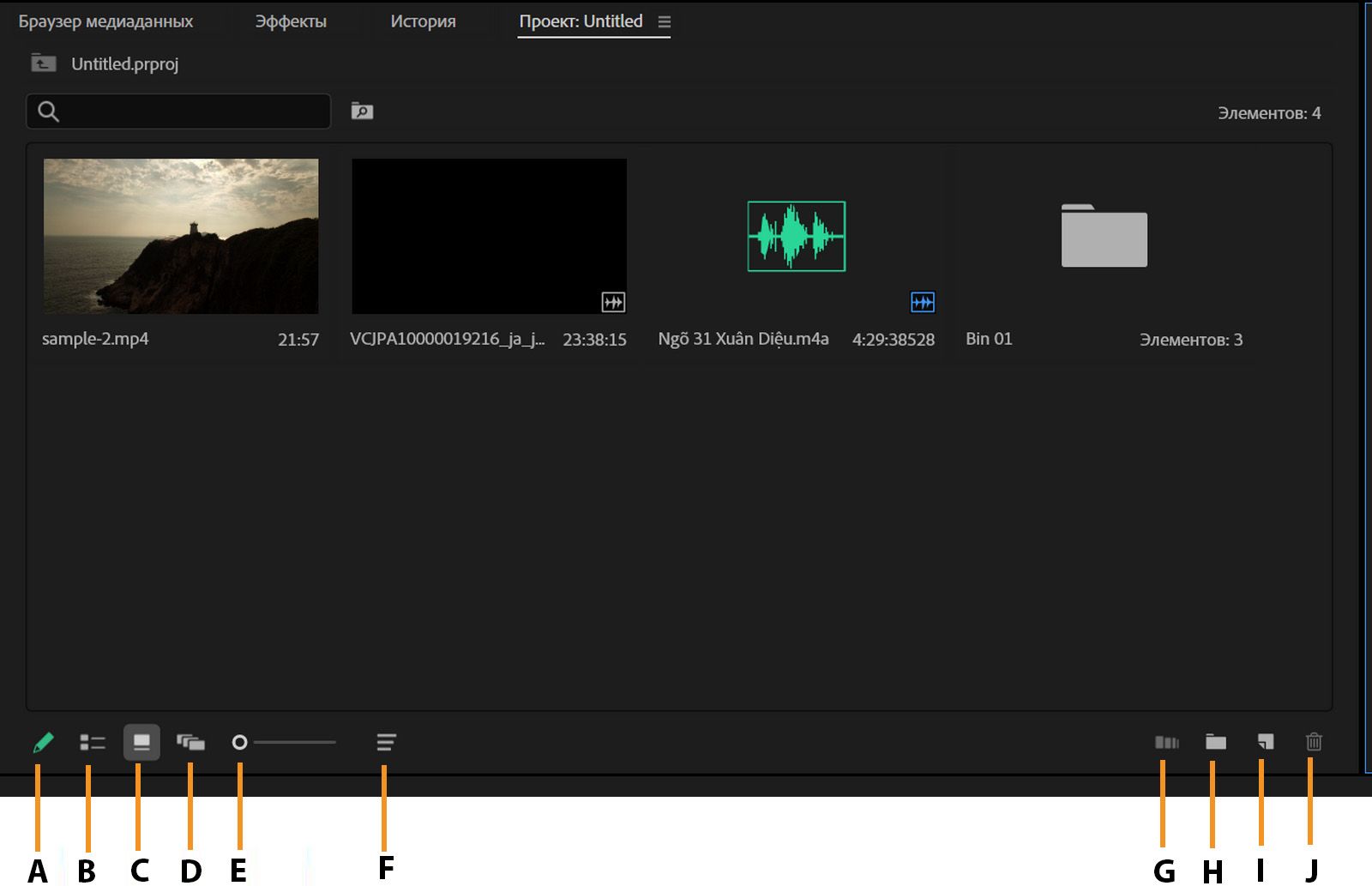Select the Проект: Untitled tab

pyautogui.click(x=581, y=21)
